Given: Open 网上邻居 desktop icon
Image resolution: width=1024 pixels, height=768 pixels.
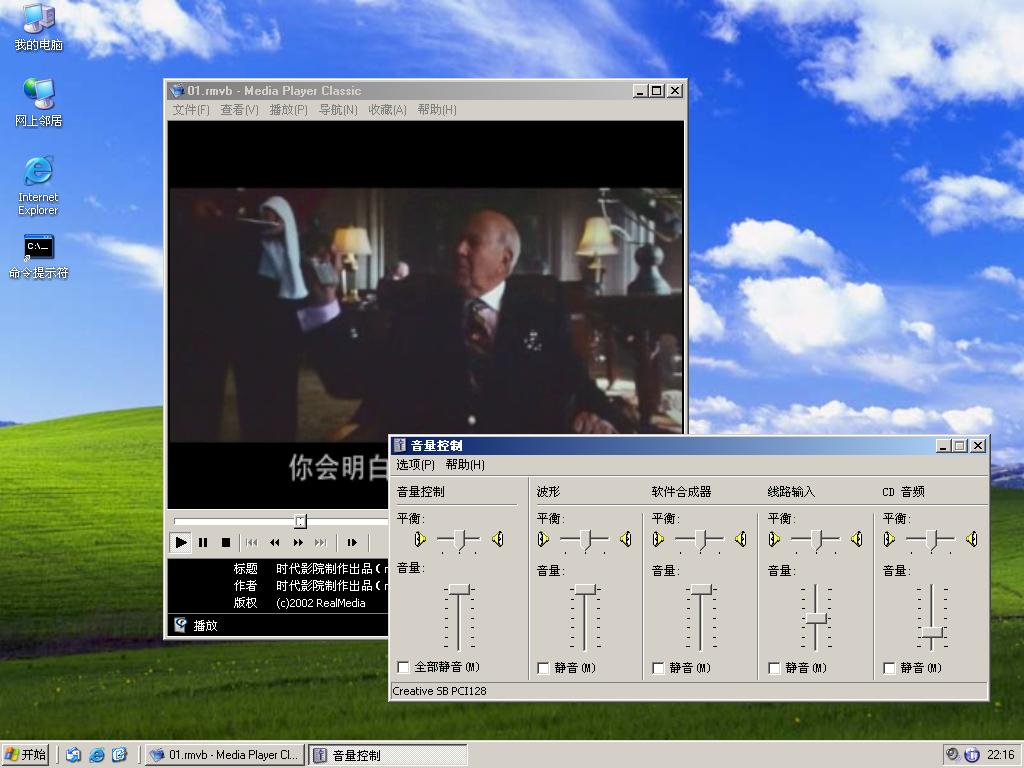Looking at the screenshot, I should (39, 102).
